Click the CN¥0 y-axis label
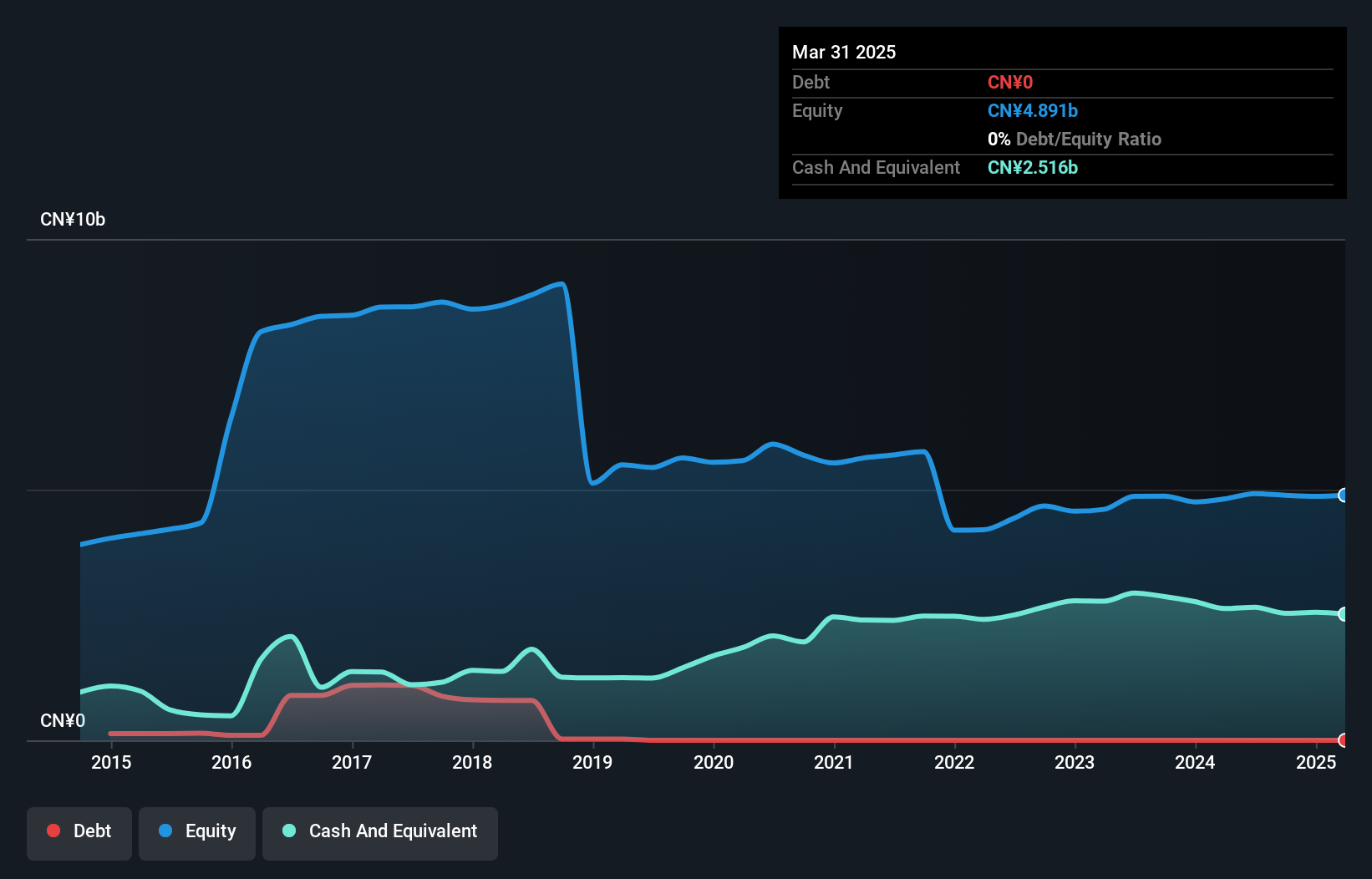 point(63,721)
